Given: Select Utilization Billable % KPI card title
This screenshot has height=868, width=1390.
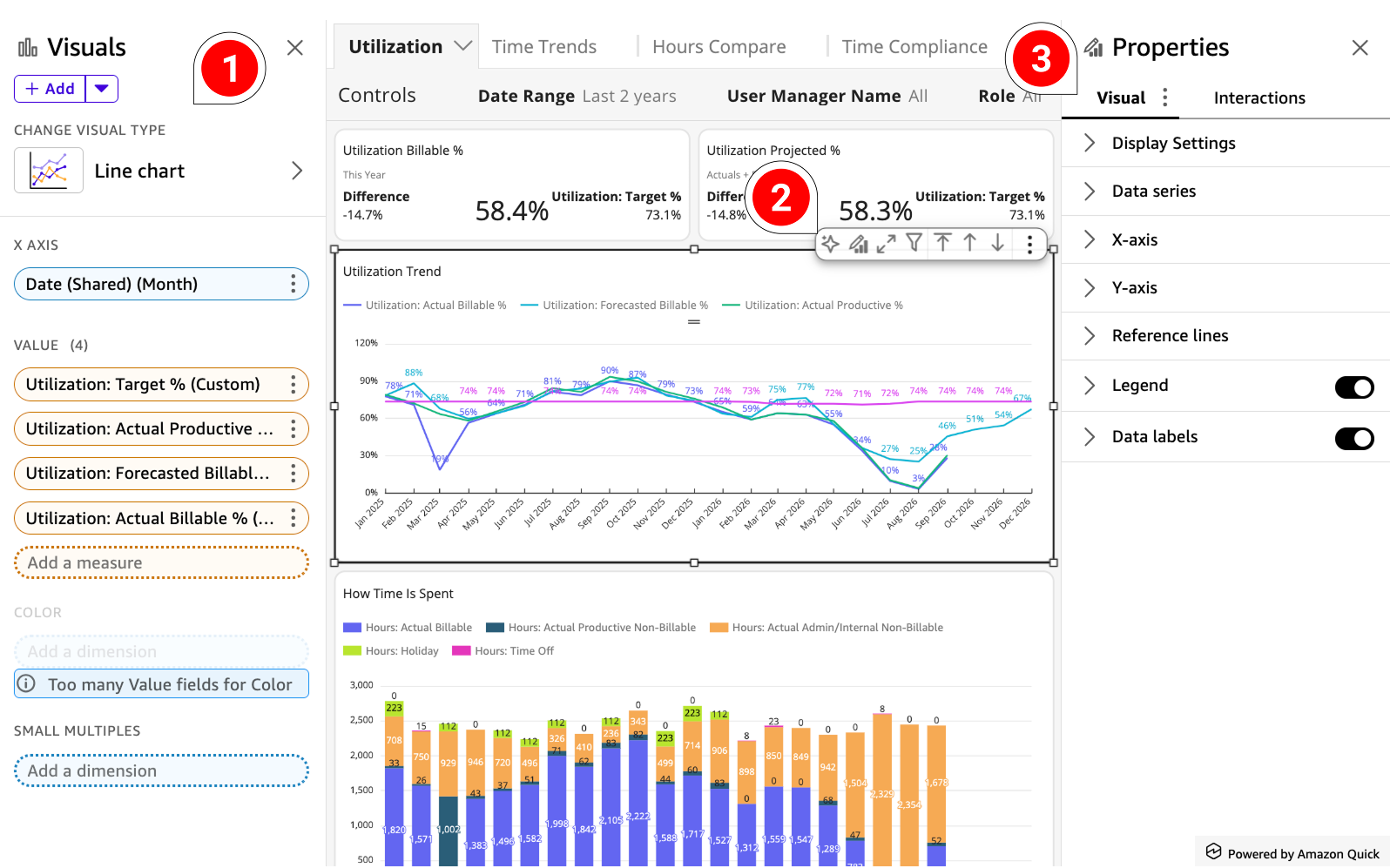Looking at the screenshot, I should tap(403, 150).
